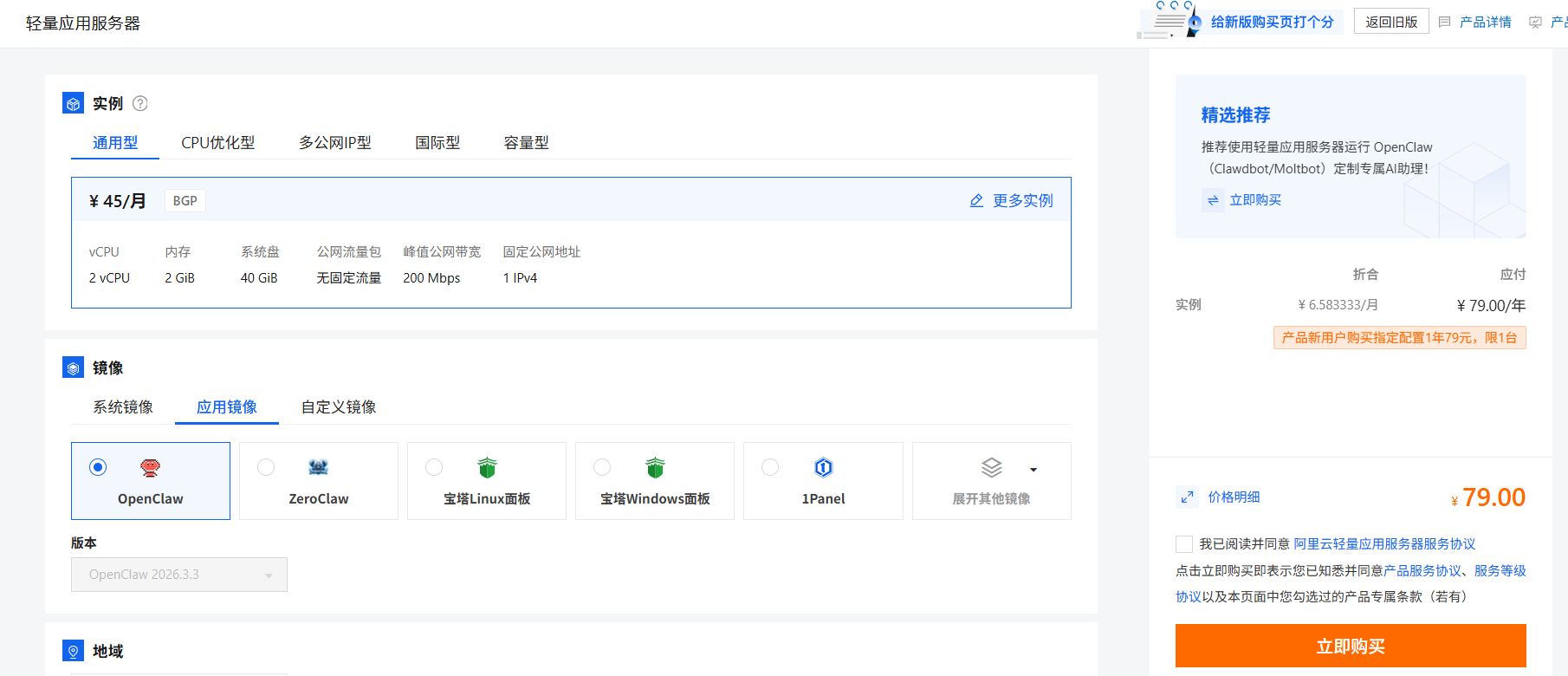Select the ZeroClaw radio button
The image size is (1568, 676).
point(266,467)
